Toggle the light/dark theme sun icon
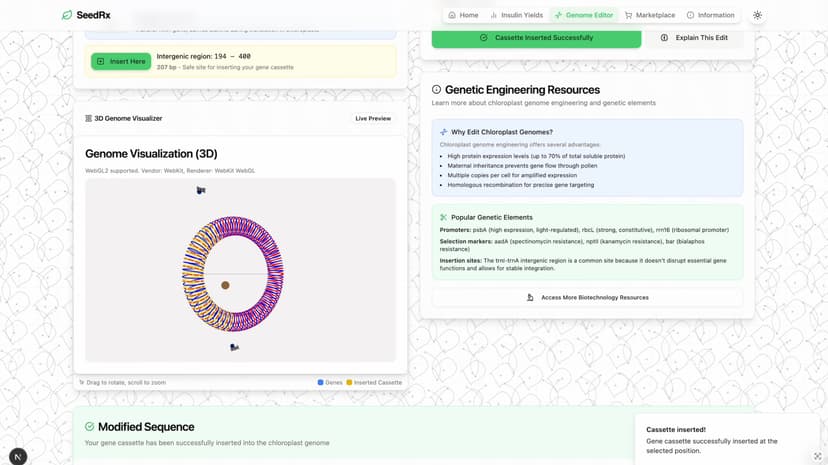The height and width of the screenshot is (465, 828). (757, 15)
